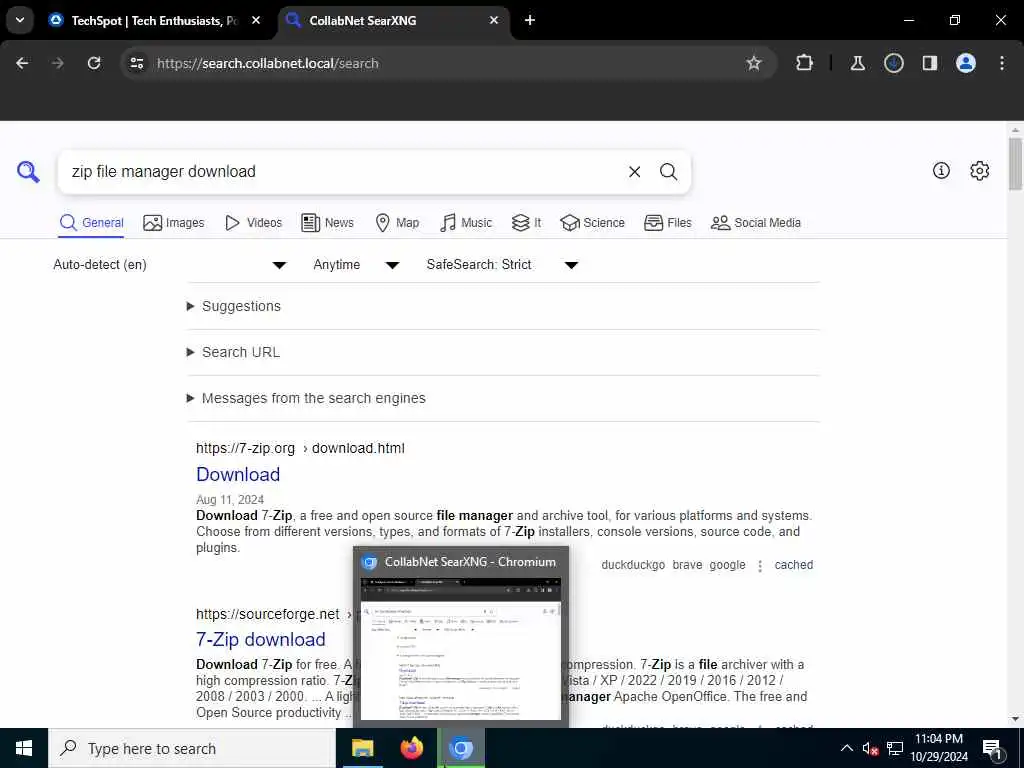Screen dimensions: 1024x768
Task: Click the browser forward arrow
Action: (x=57, y=63)
